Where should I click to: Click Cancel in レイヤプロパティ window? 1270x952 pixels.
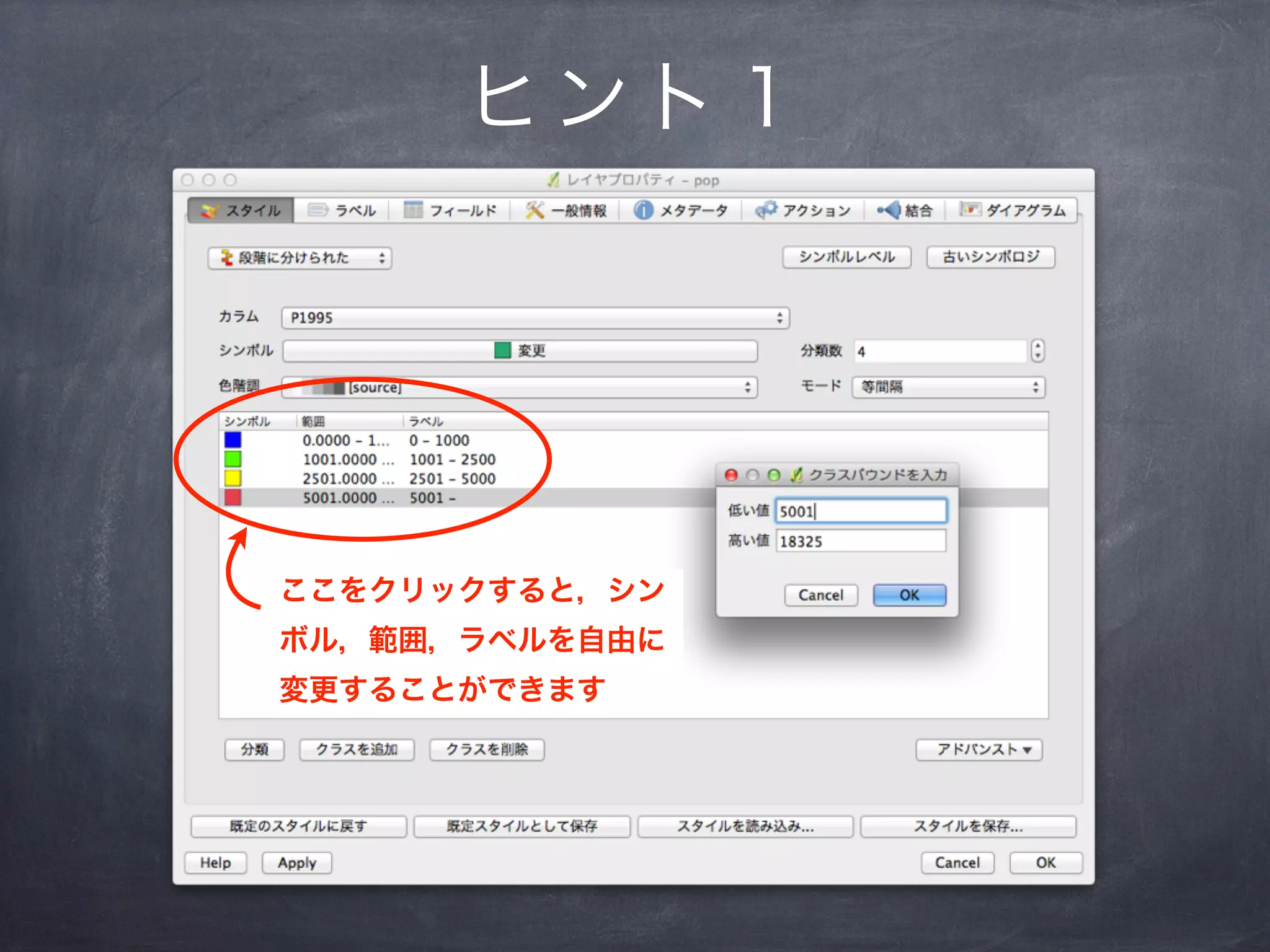coord(957,863)
